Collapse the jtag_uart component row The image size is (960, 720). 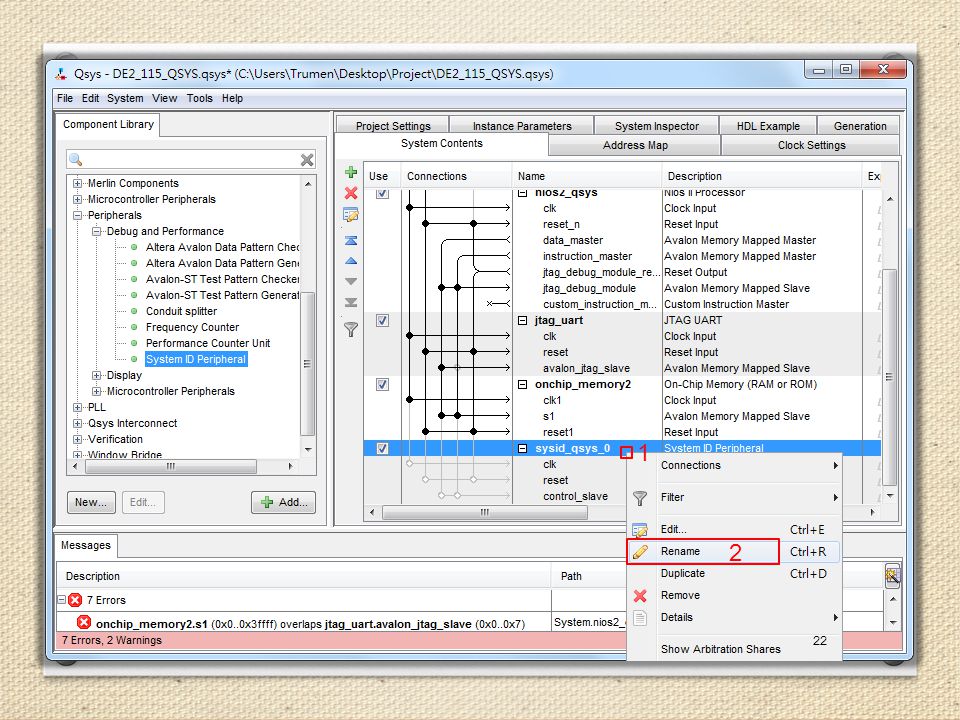[x=522, y=320]
